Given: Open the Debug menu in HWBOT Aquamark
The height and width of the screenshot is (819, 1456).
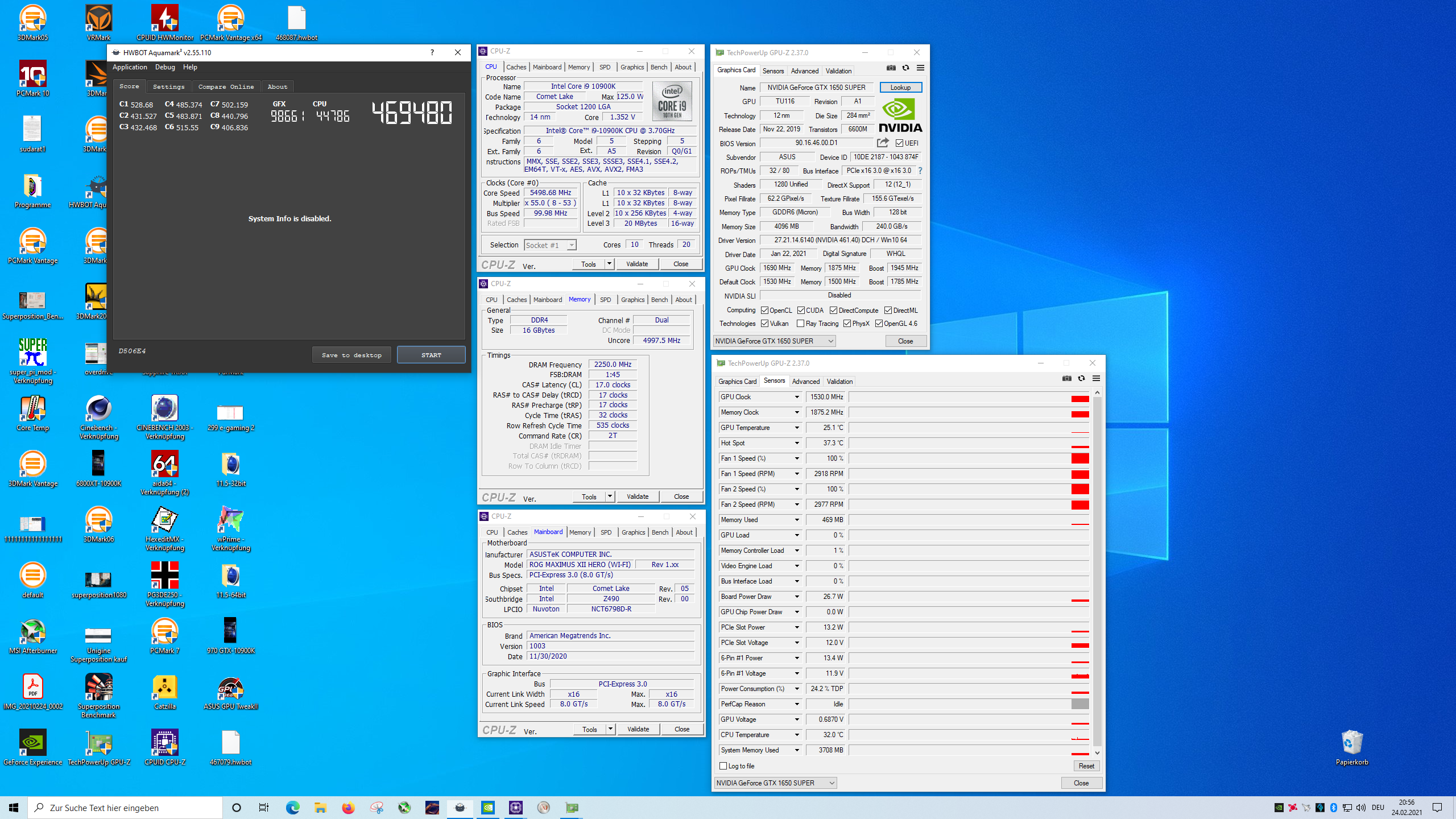Looking at the screenshot, I should point(165,67).
